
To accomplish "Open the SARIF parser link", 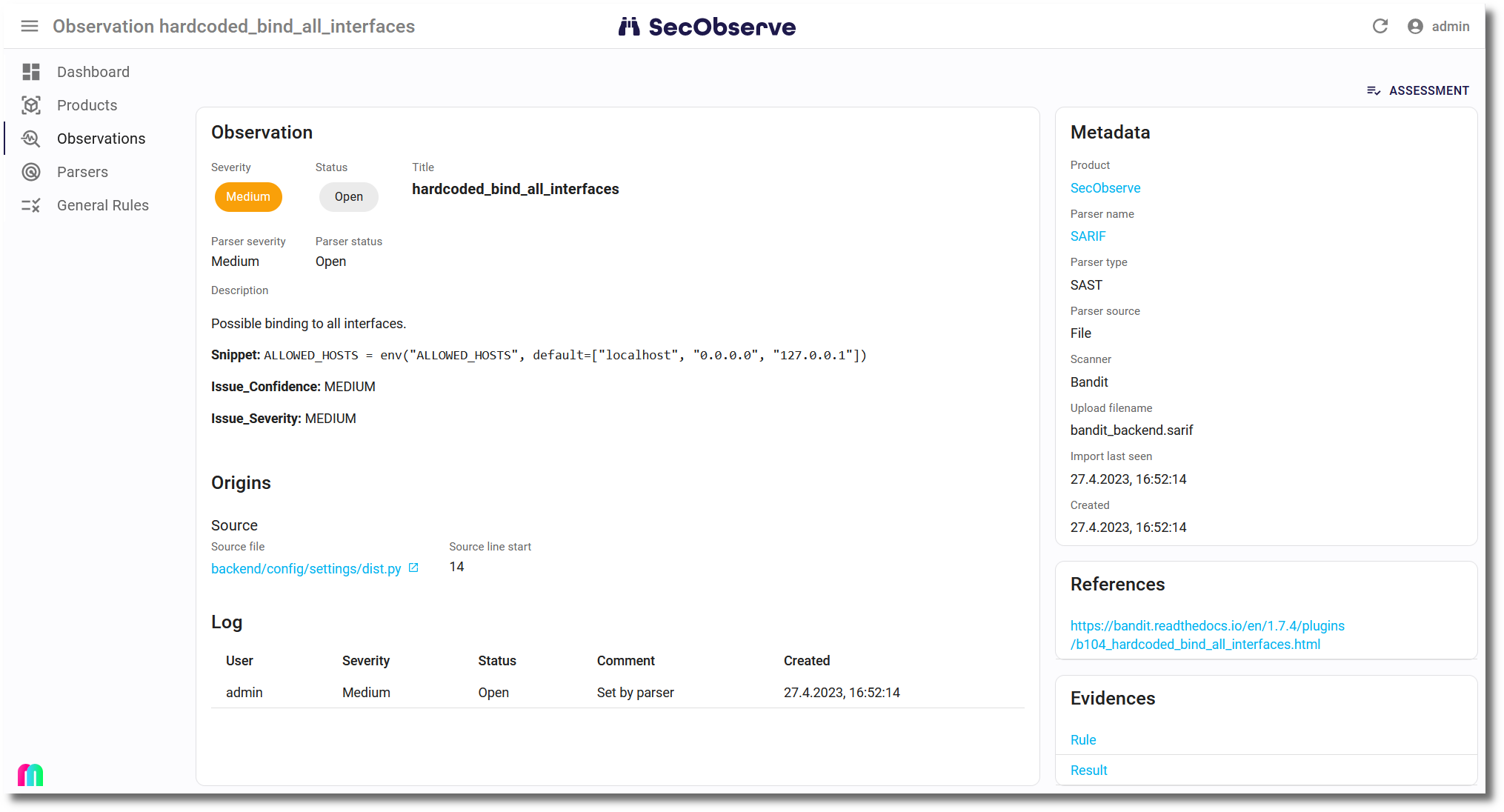I will click(1088, 236).
